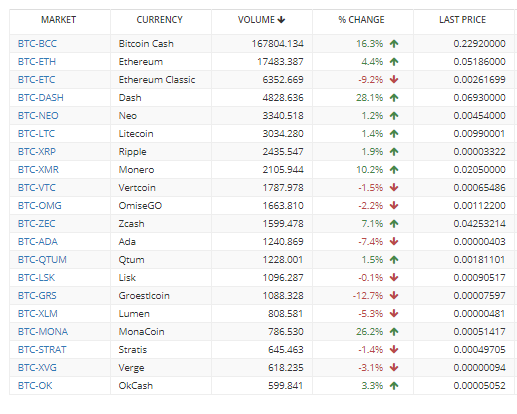Select the MonaCoin currency name
This screenshot has width=517, height=414.
pyautogui.click(x=142, y=332)
